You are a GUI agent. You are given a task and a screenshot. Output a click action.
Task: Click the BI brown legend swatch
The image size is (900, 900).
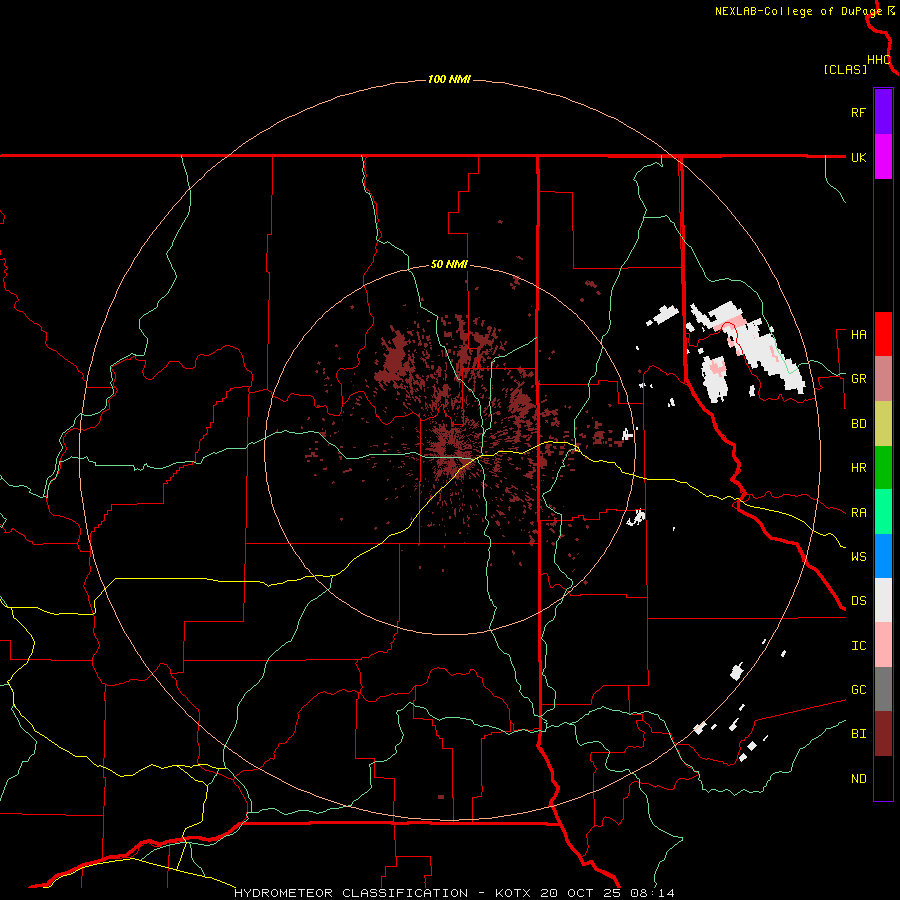tap(883, 734)
